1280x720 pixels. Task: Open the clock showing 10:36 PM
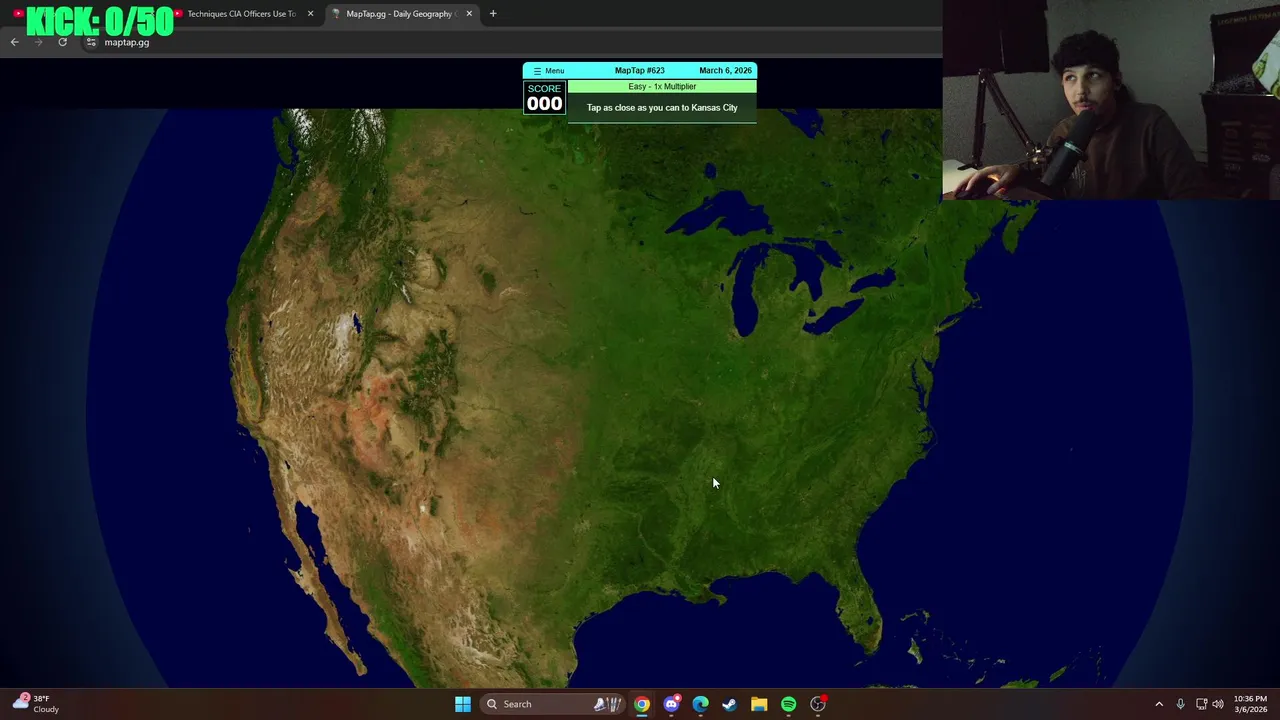coord(1250,704)
